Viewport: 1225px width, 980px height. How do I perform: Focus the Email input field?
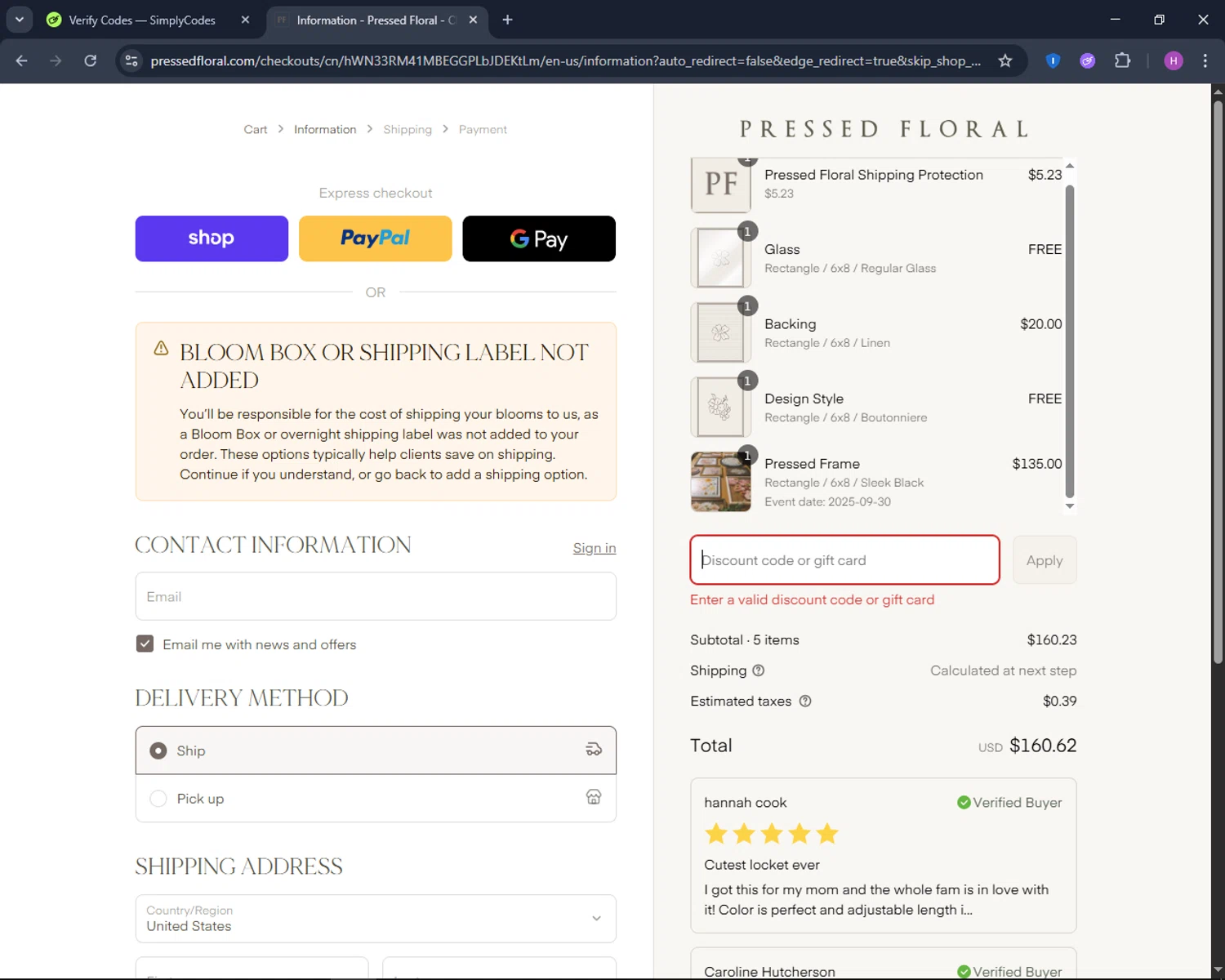pos(376,596)
